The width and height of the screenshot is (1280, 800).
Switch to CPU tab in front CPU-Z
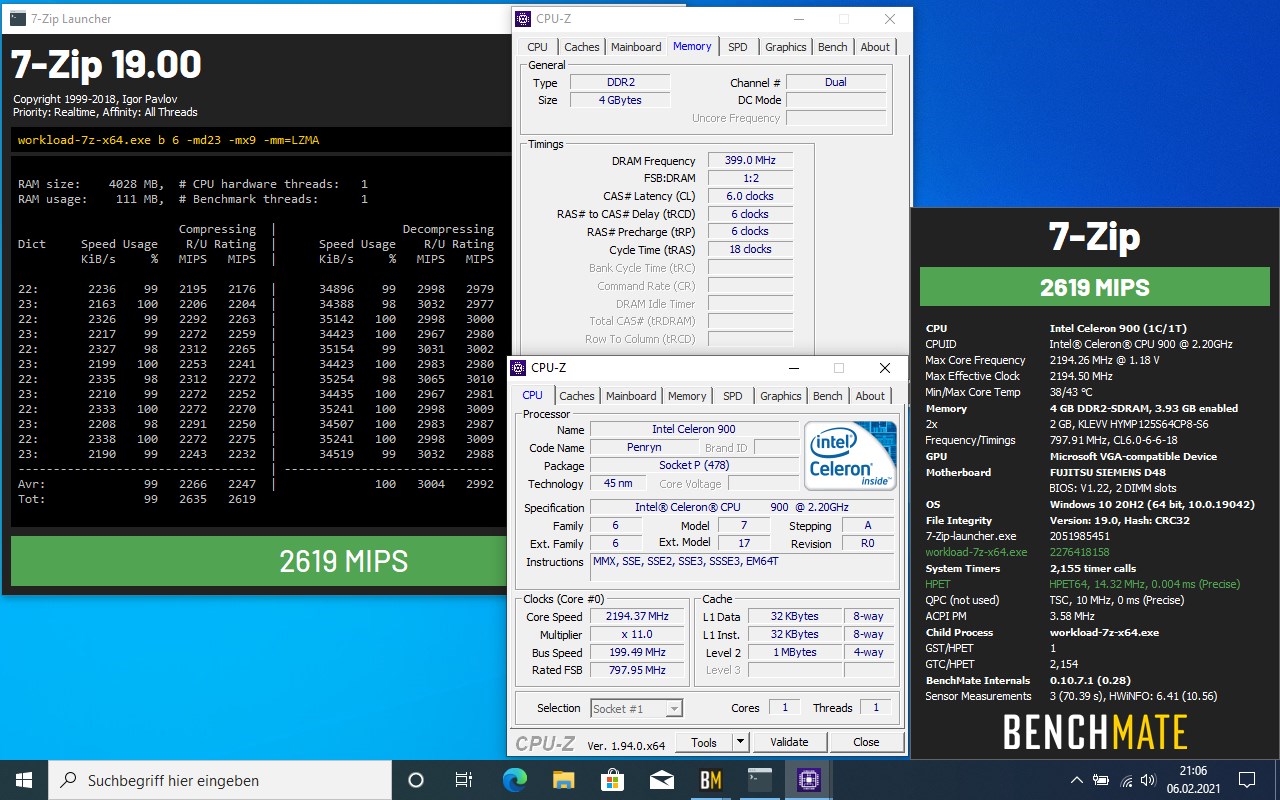pos(533,396)
